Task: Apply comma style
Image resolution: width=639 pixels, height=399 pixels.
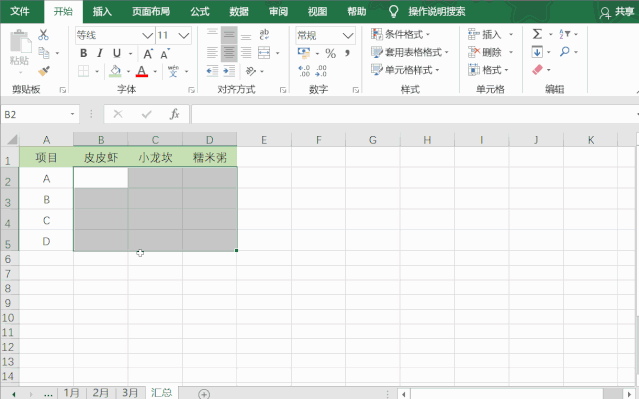Action: tap(347, 53)
